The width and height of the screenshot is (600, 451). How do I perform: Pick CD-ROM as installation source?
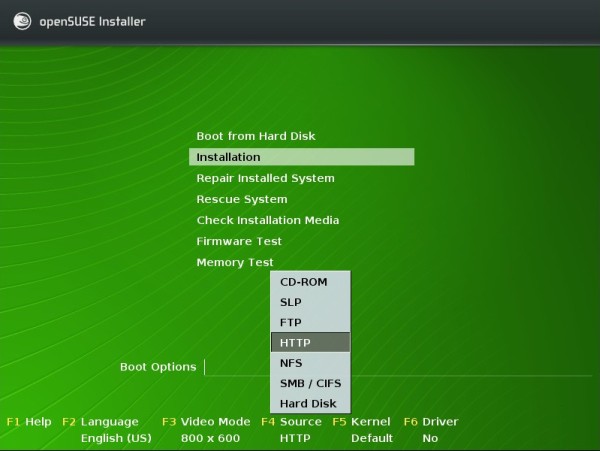[310, 282]
